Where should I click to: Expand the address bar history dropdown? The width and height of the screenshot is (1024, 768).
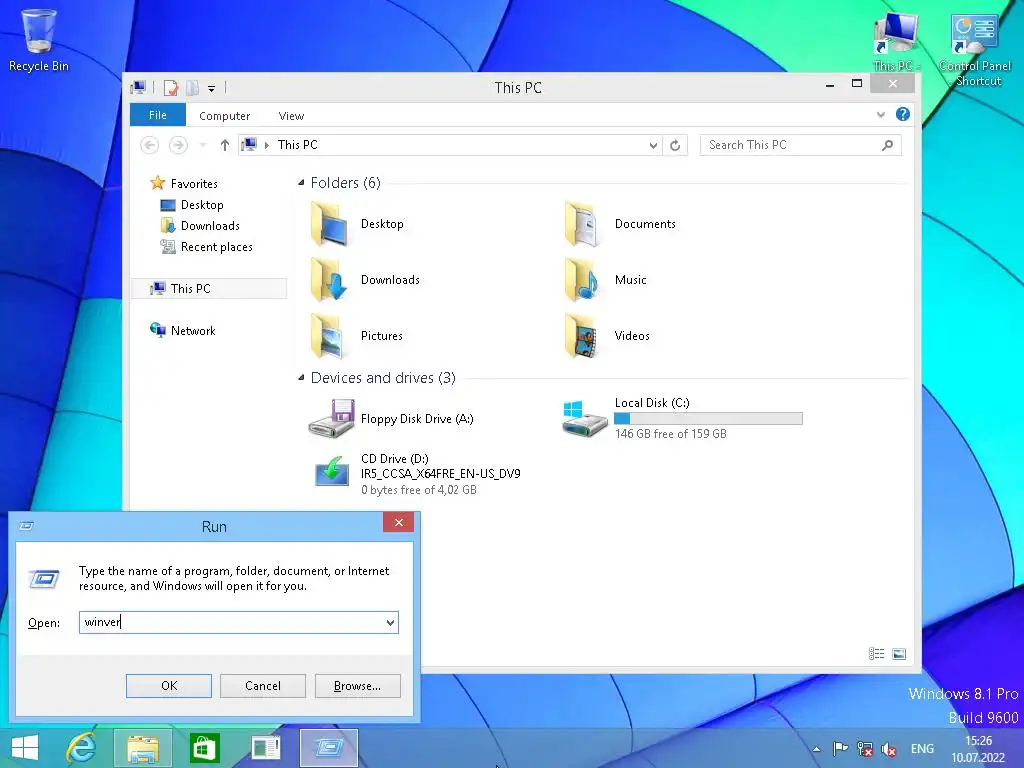tap(653, 145)
